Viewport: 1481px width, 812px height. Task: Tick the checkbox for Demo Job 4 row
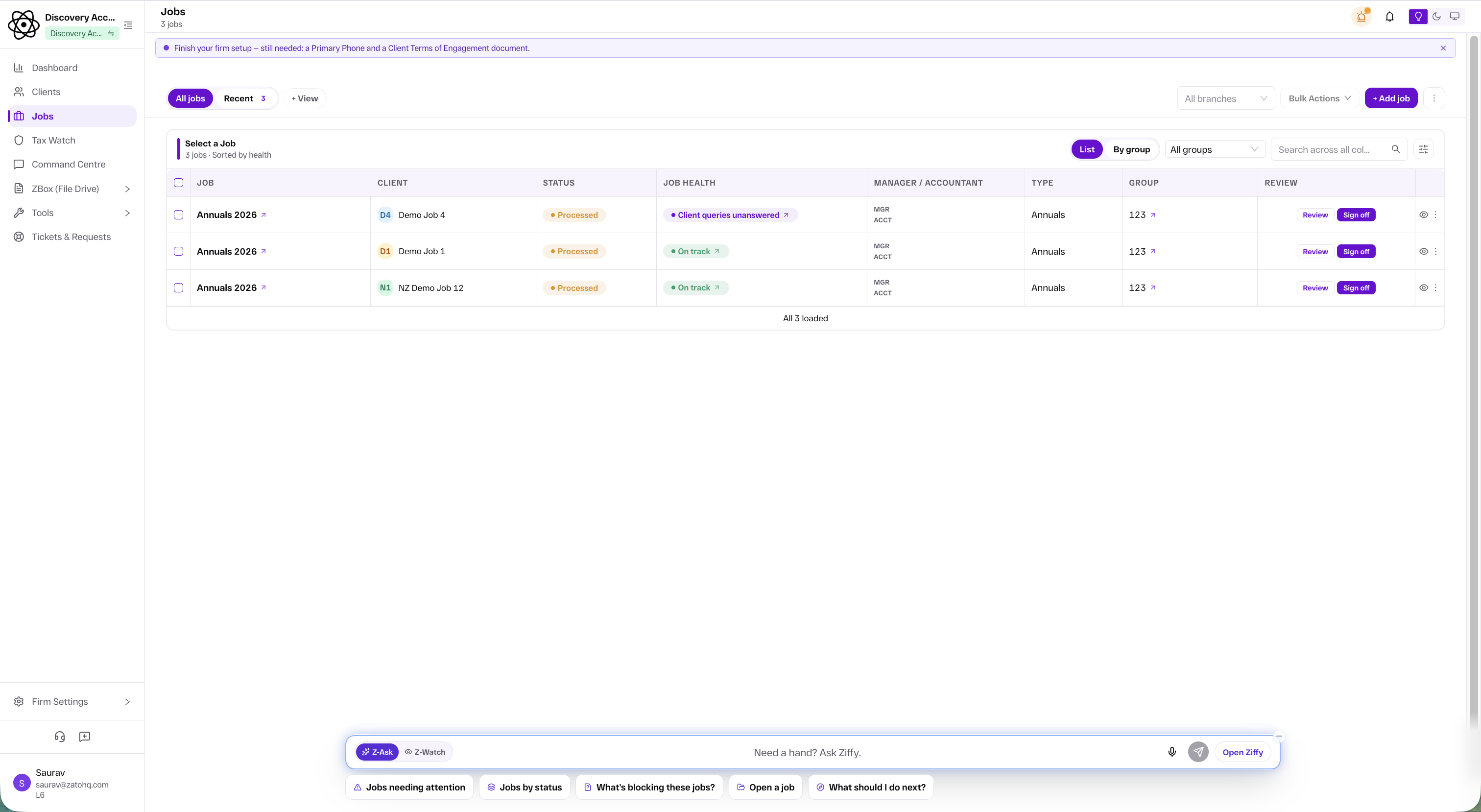pos(179,215)
